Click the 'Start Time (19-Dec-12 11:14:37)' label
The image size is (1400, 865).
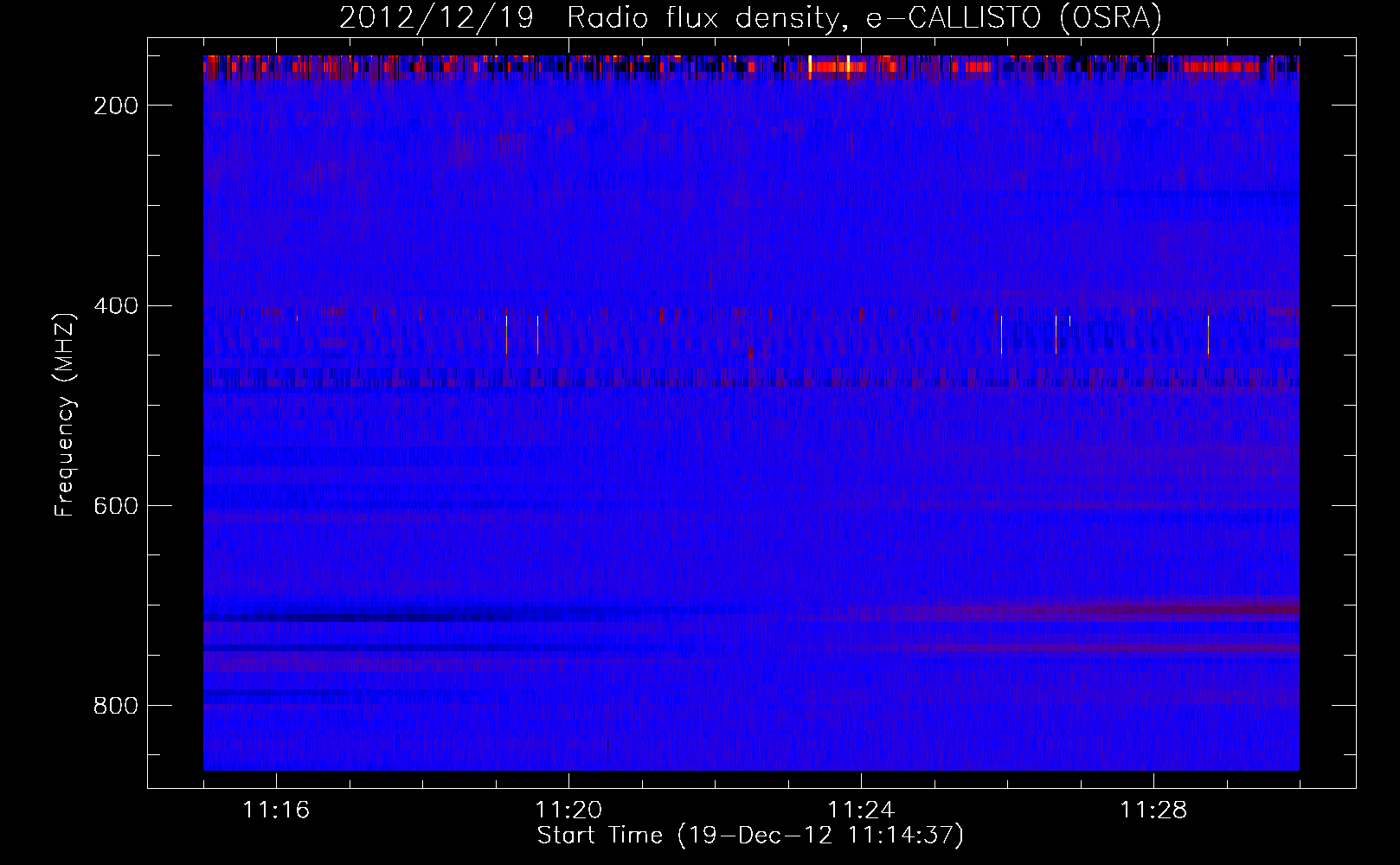(750, 836)
